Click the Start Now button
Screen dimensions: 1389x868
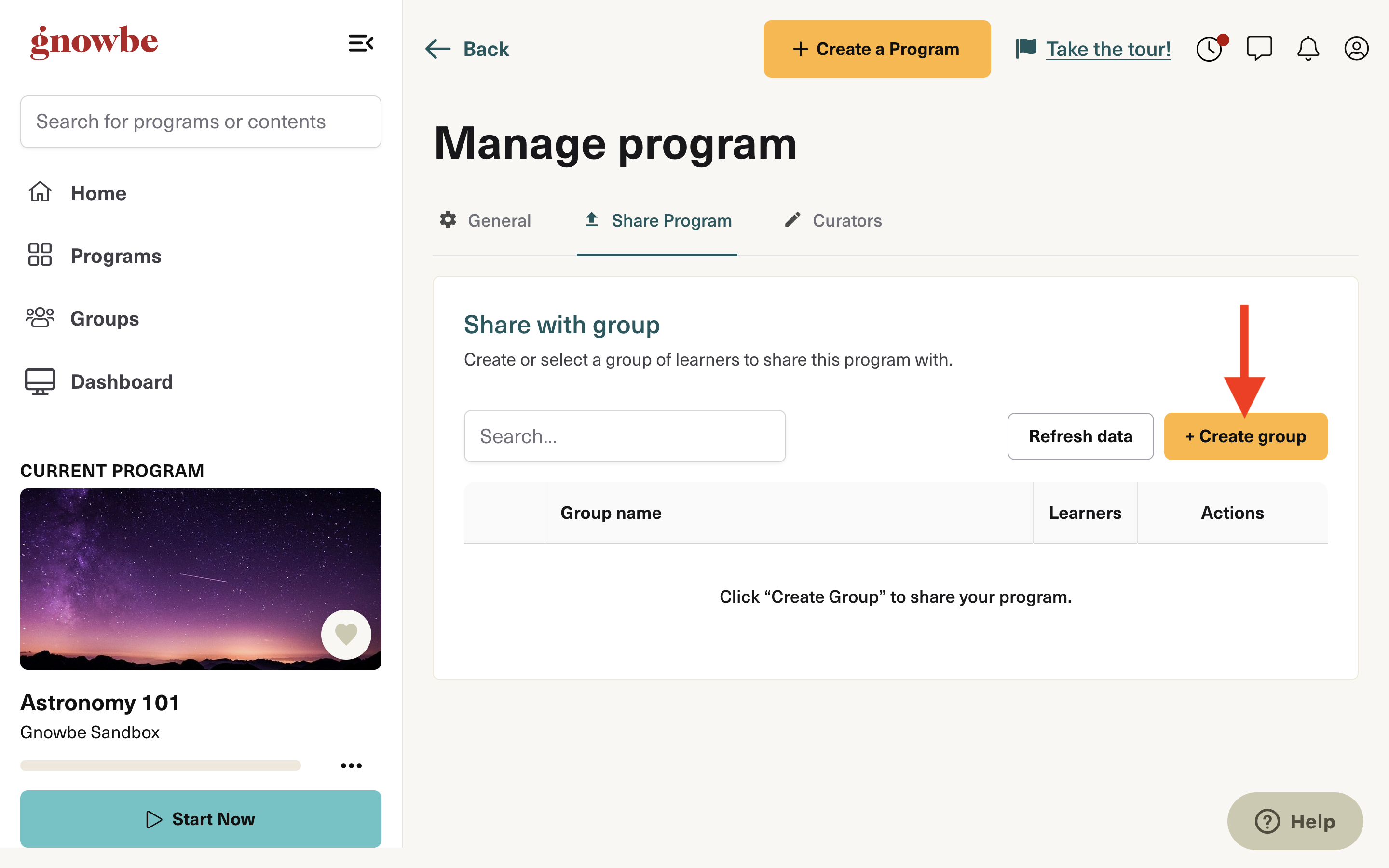pyautogui.click(x=201, y=819)
